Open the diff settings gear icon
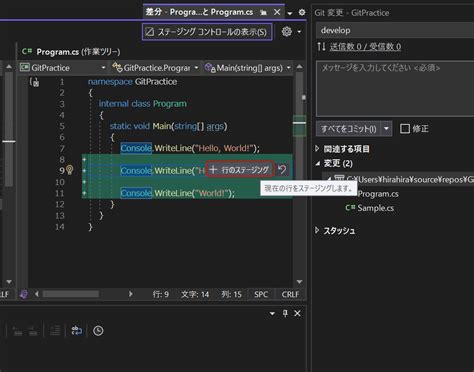 click(x=287, y=32)
